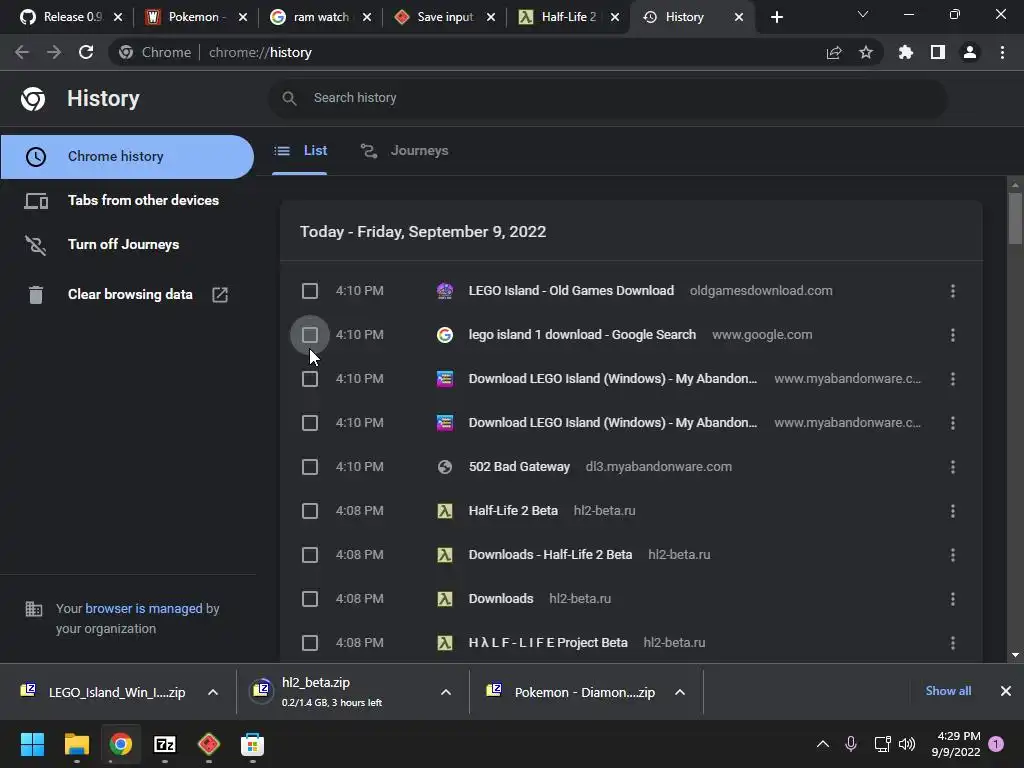Check the first Download LEGO Island (Windows) entry
The image size is (1024, 768).
coord(310,379)
